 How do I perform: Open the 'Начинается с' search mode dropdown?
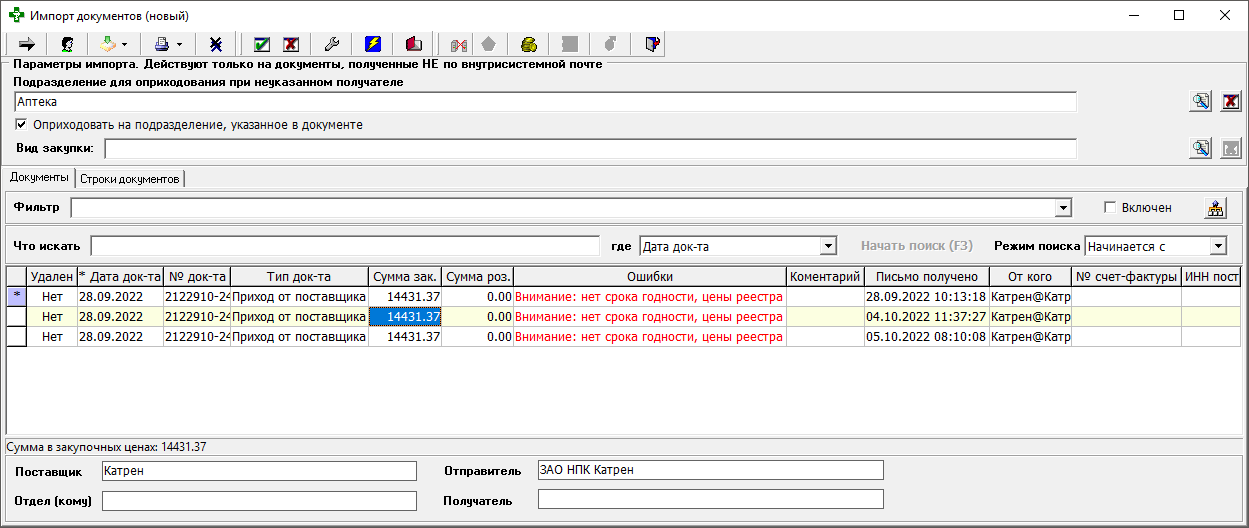[1217, 246]
